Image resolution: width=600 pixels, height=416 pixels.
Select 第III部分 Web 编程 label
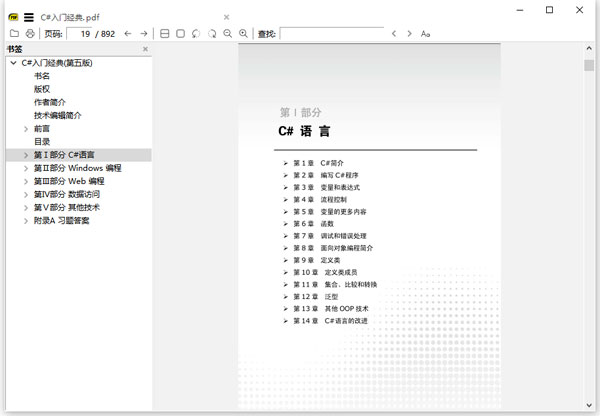[x=69, y=181]
